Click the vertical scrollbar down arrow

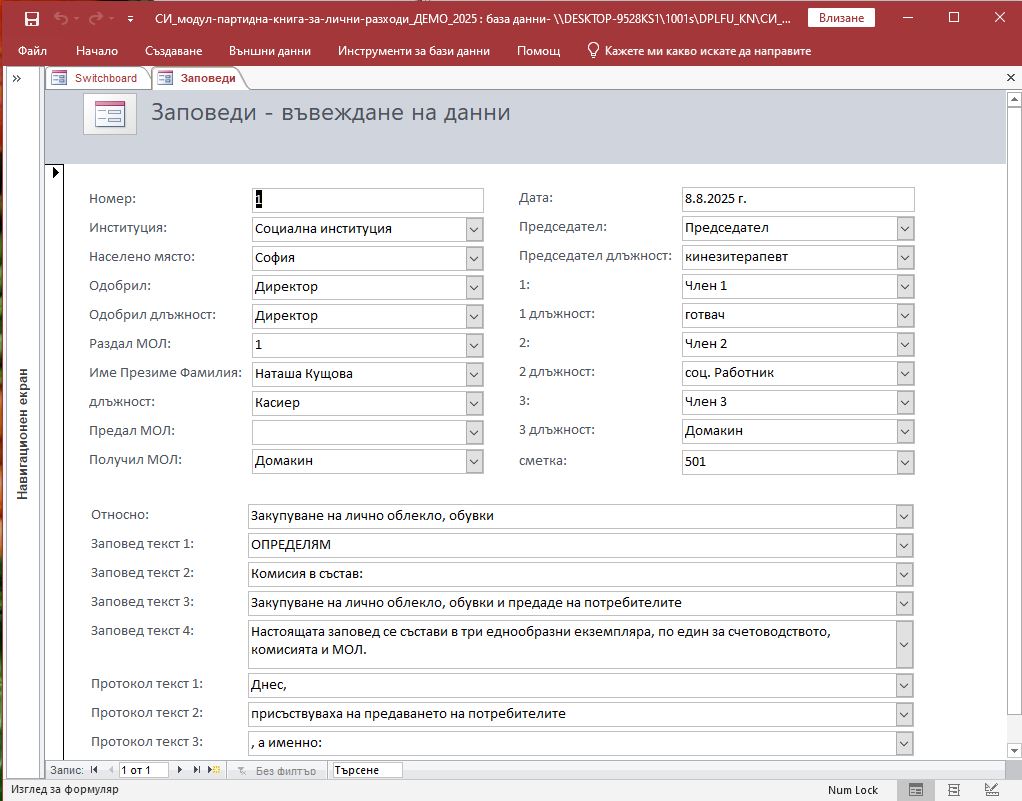1014,749
